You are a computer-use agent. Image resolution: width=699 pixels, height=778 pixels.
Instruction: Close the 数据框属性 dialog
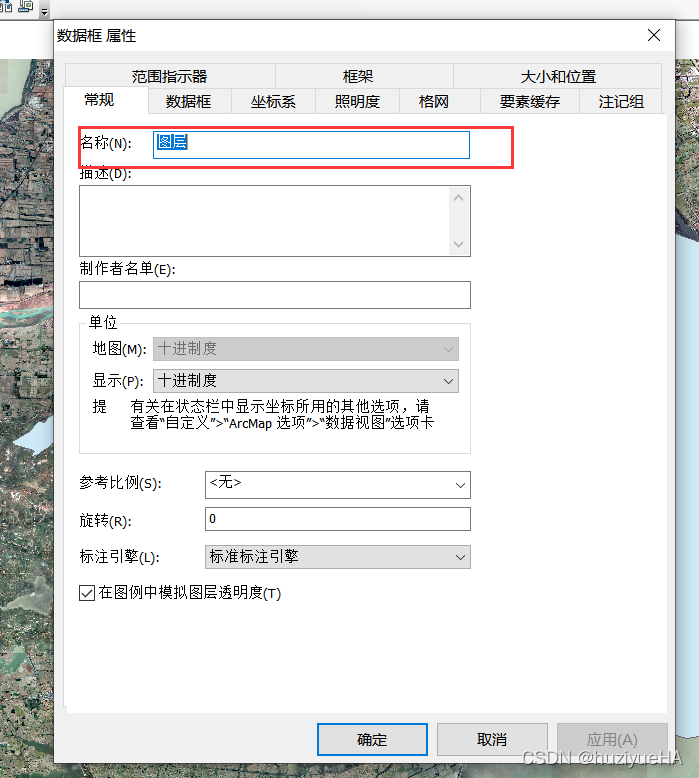[x=654, y=35]
